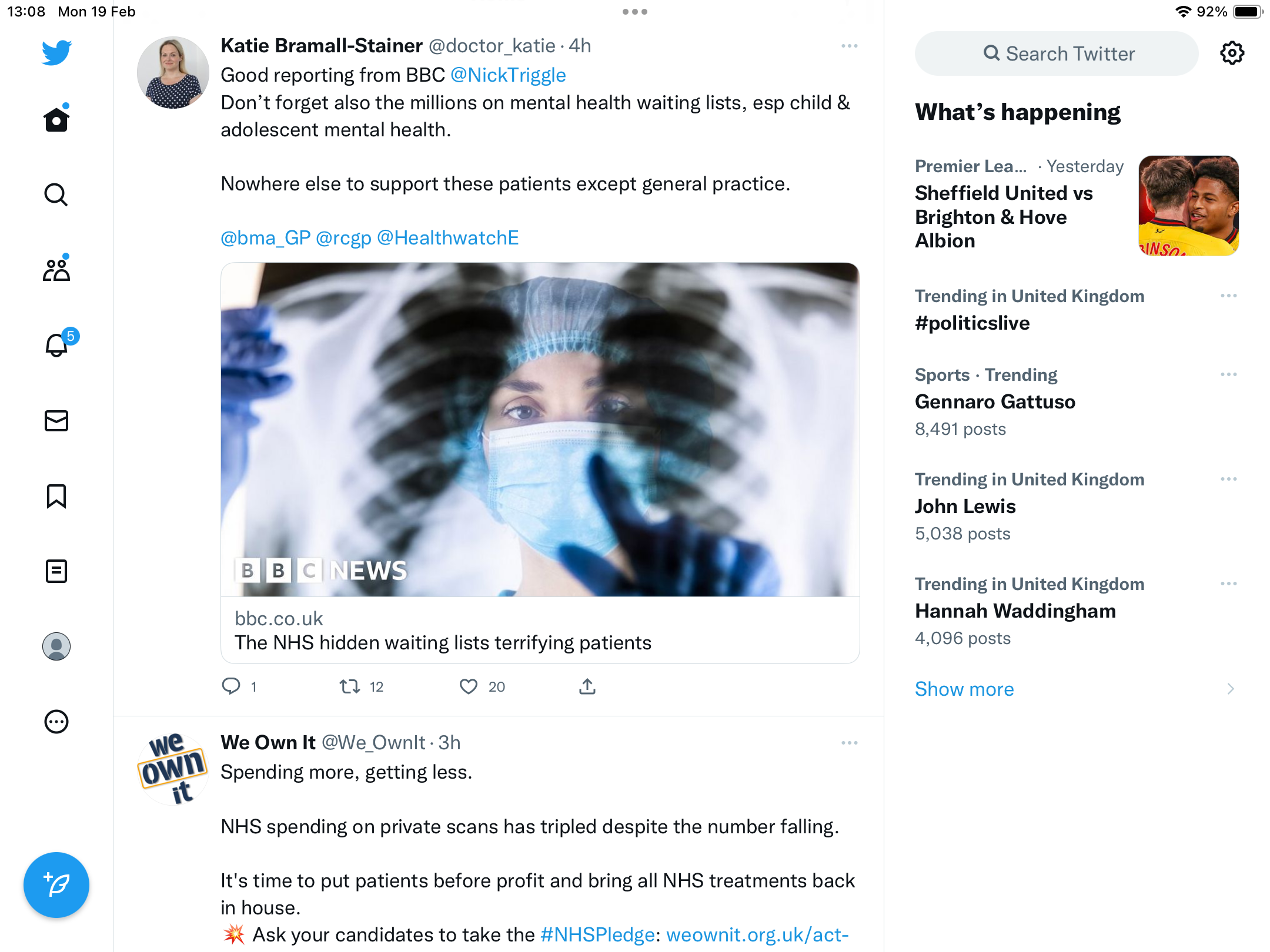
Task: Open We Own It profile avatar
Action: (x=173, y=769)
